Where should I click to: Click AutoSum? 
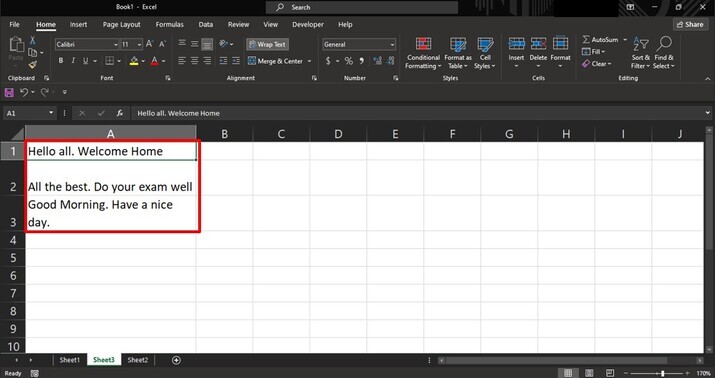(x=601, y=40)
